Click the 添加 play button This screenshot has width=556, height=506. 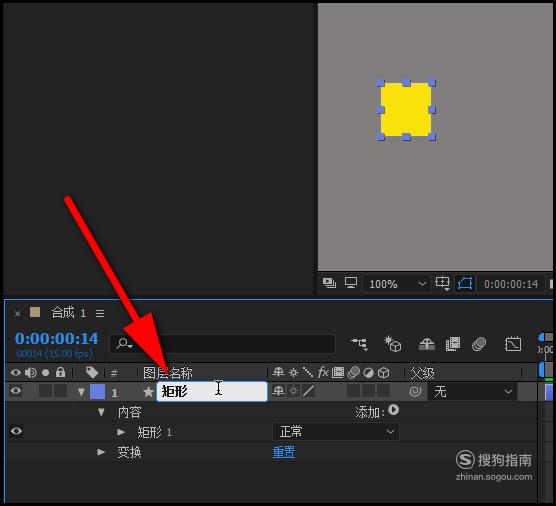(x=393, y=410)
